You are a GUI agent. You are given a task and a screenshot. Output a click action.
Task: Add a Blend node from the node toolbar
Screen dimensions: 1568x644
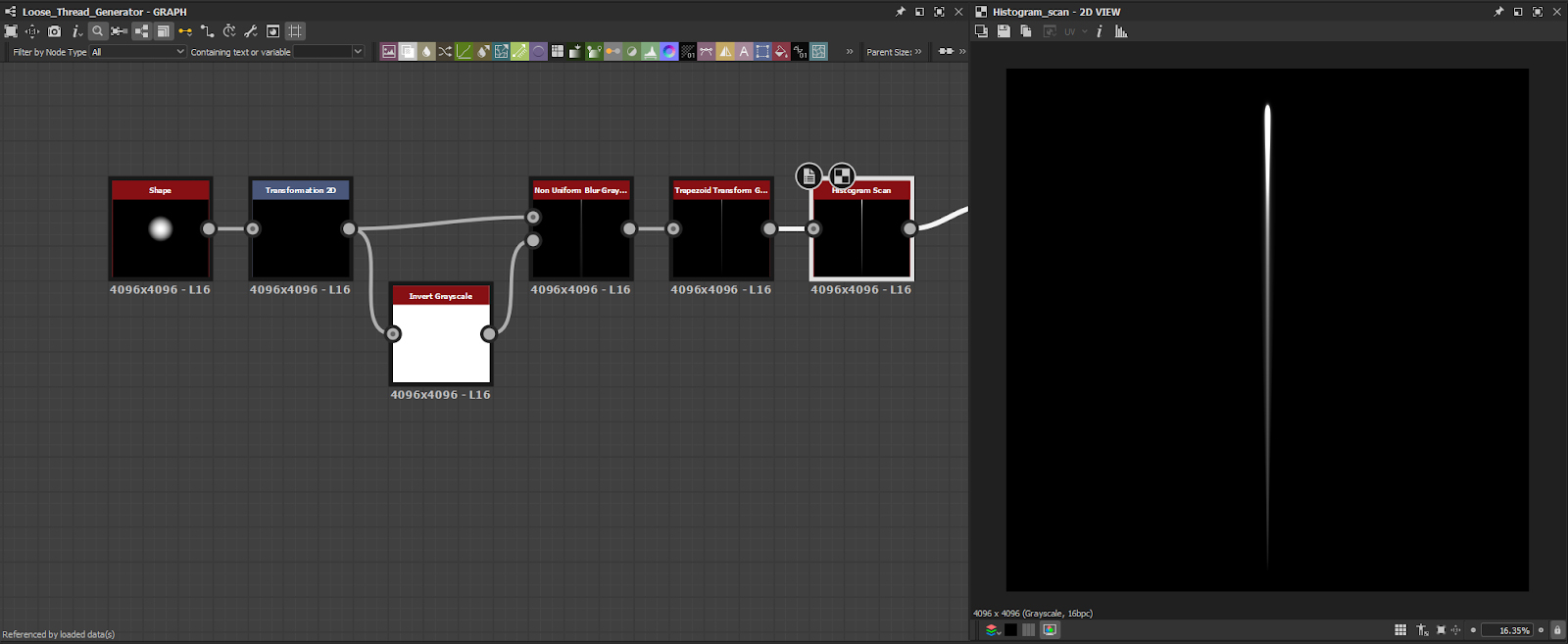[x=408, y=52]
